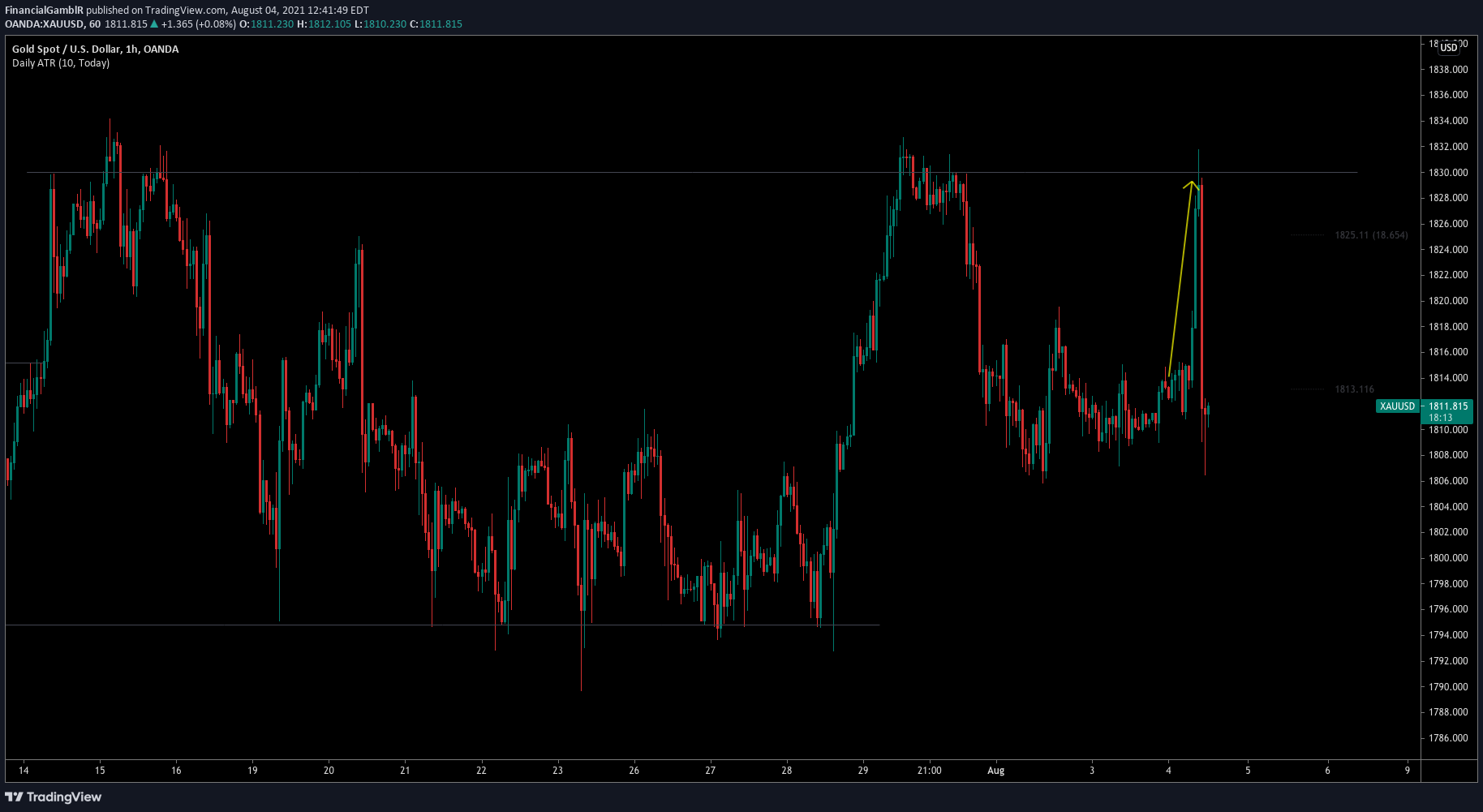Click date 6 on the time axis
The width and height of the screenshot is (1483, 812).
[1327, 771]
